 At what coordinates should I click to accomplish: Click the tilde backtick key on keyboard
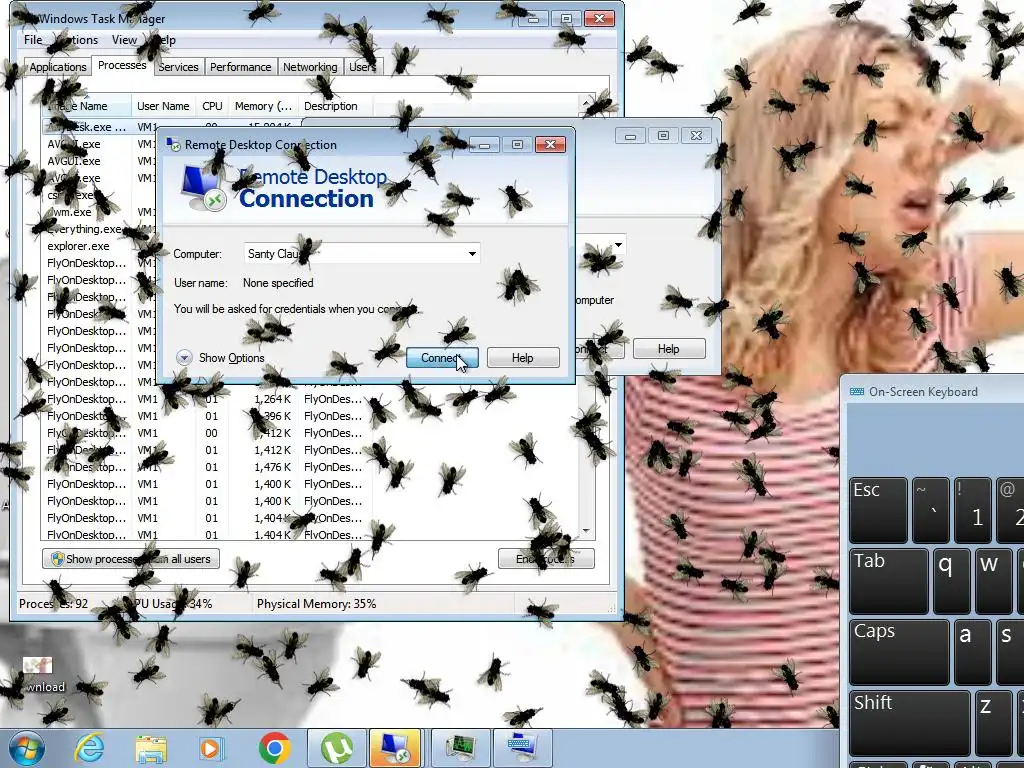click(x=931, y=510)
